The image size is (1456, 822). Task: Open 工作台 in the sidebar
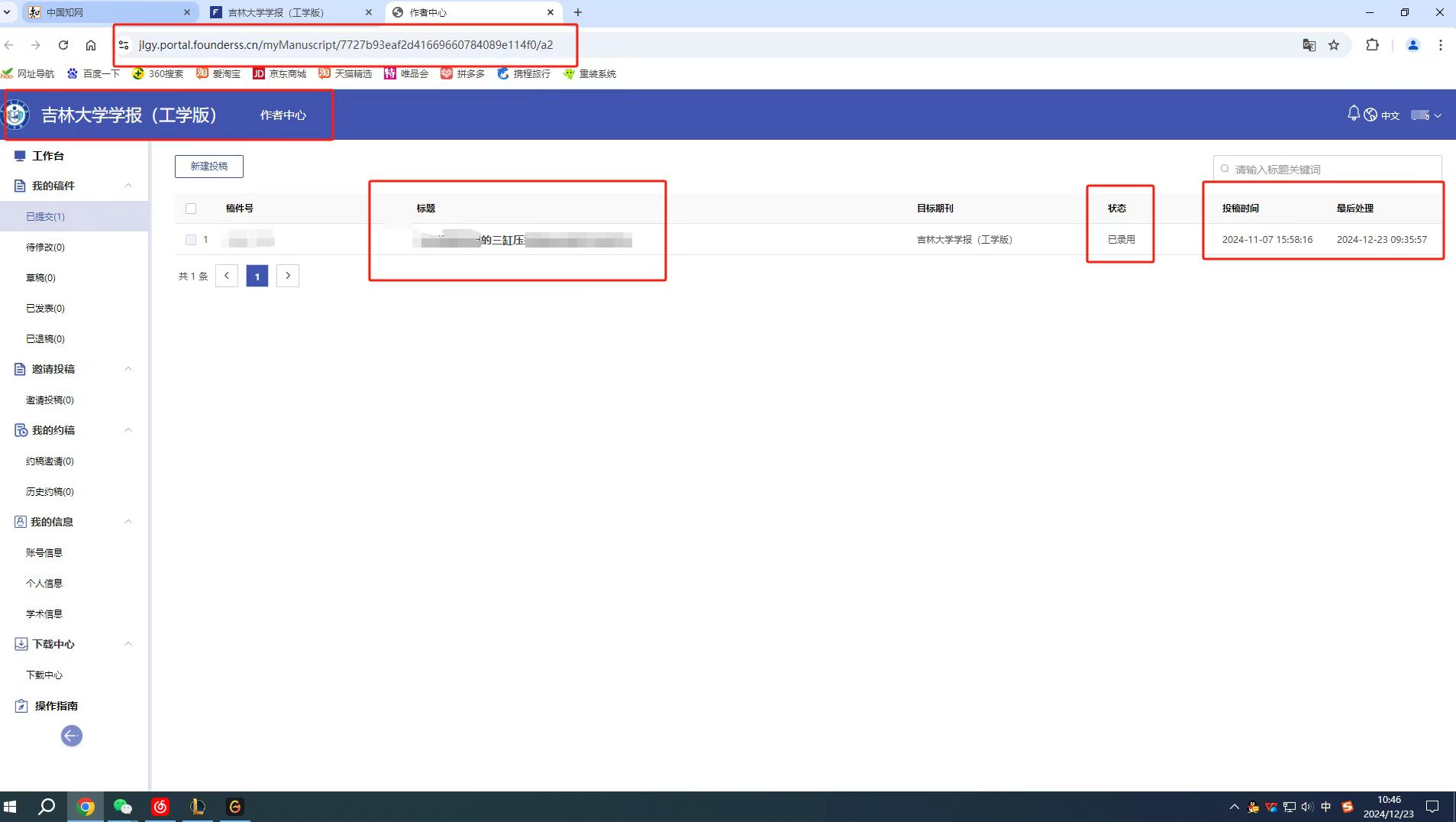tap(48, 156)
